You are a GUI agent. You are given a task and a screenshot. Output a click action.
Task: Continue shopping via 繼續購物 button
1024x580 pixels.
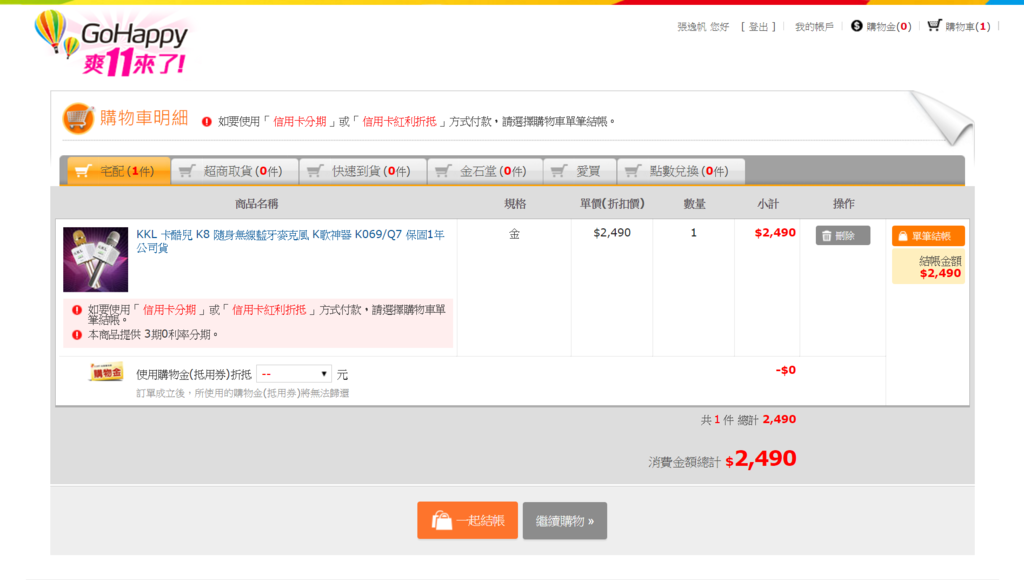coord(565,521)
